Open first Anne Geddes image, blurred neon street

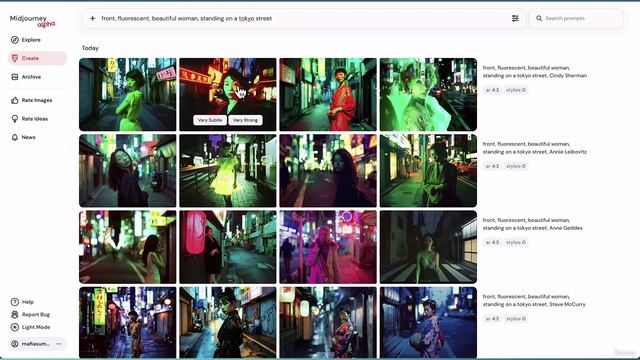pos(128,247)
